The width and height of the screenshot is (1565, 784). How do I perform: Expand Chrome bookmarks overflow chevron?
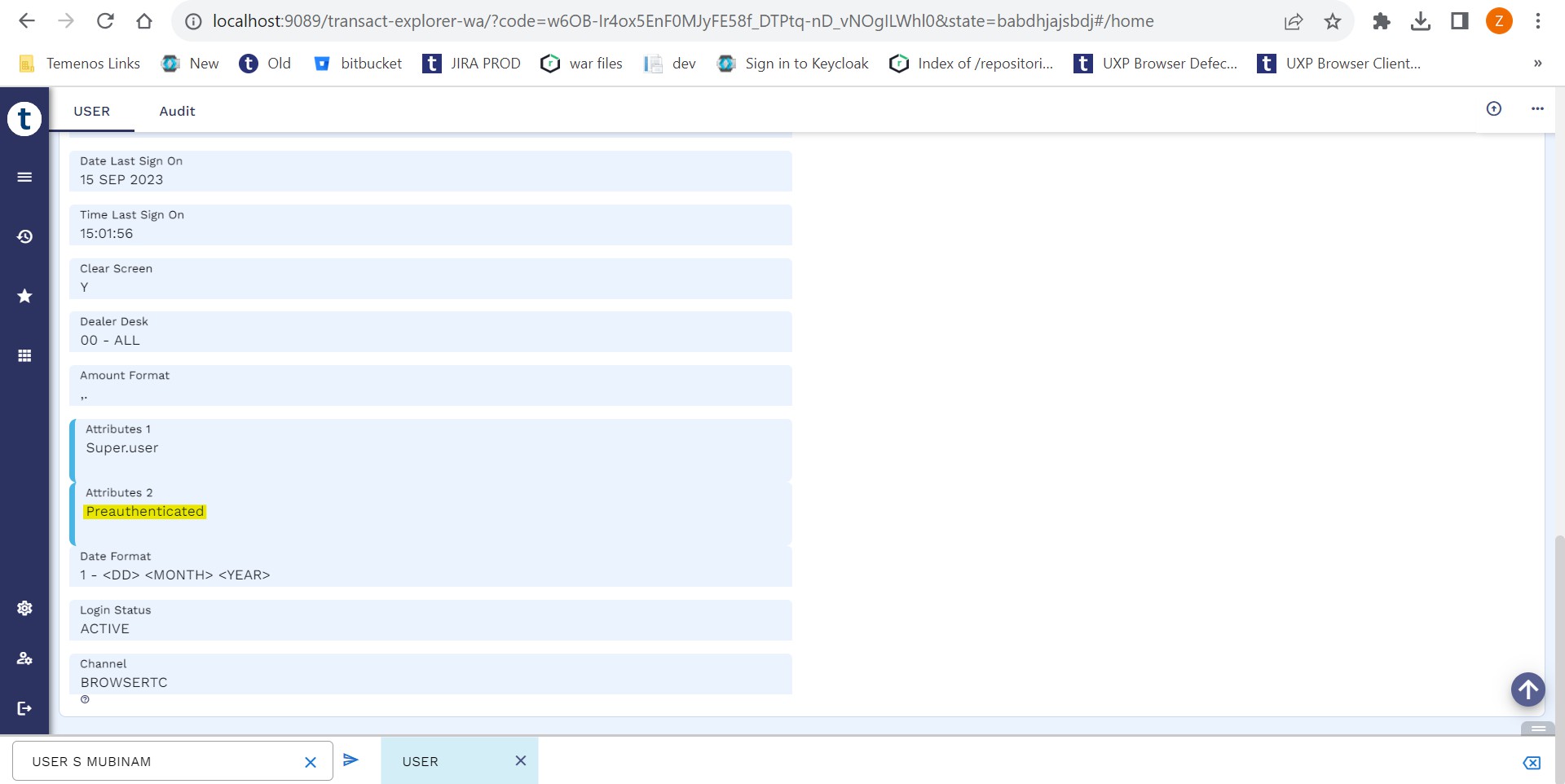(1537, 64)
